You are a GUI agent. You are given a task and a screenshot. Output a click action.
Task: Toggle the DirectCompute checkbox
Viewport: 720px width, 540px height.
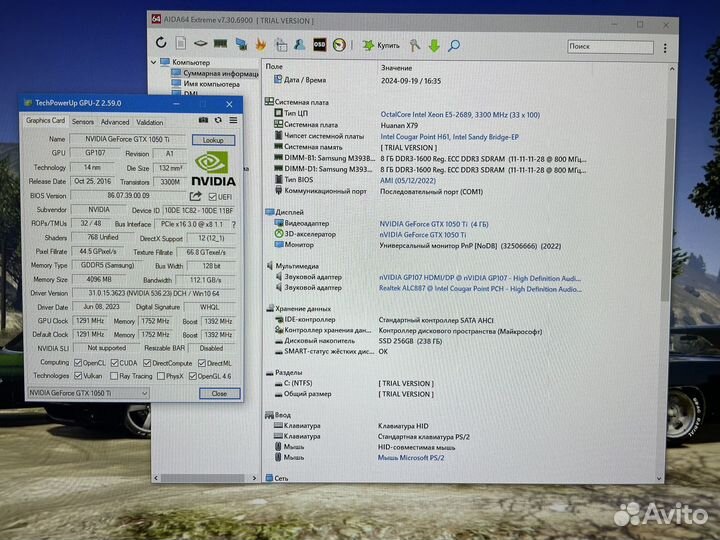pos(147,363)
